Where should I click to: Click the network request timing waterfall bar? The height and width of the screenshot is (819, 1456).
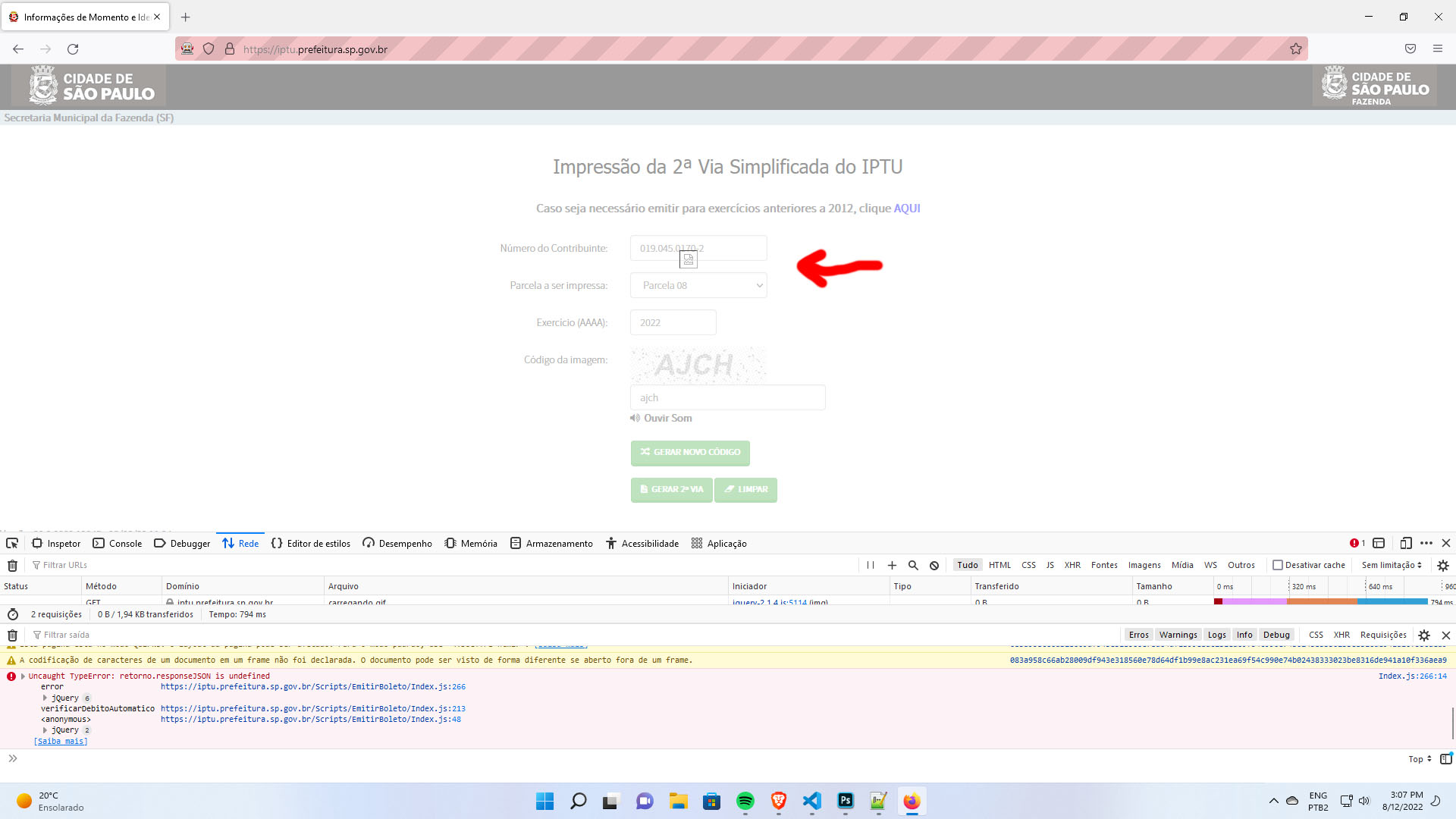[x=1321, y=601]
